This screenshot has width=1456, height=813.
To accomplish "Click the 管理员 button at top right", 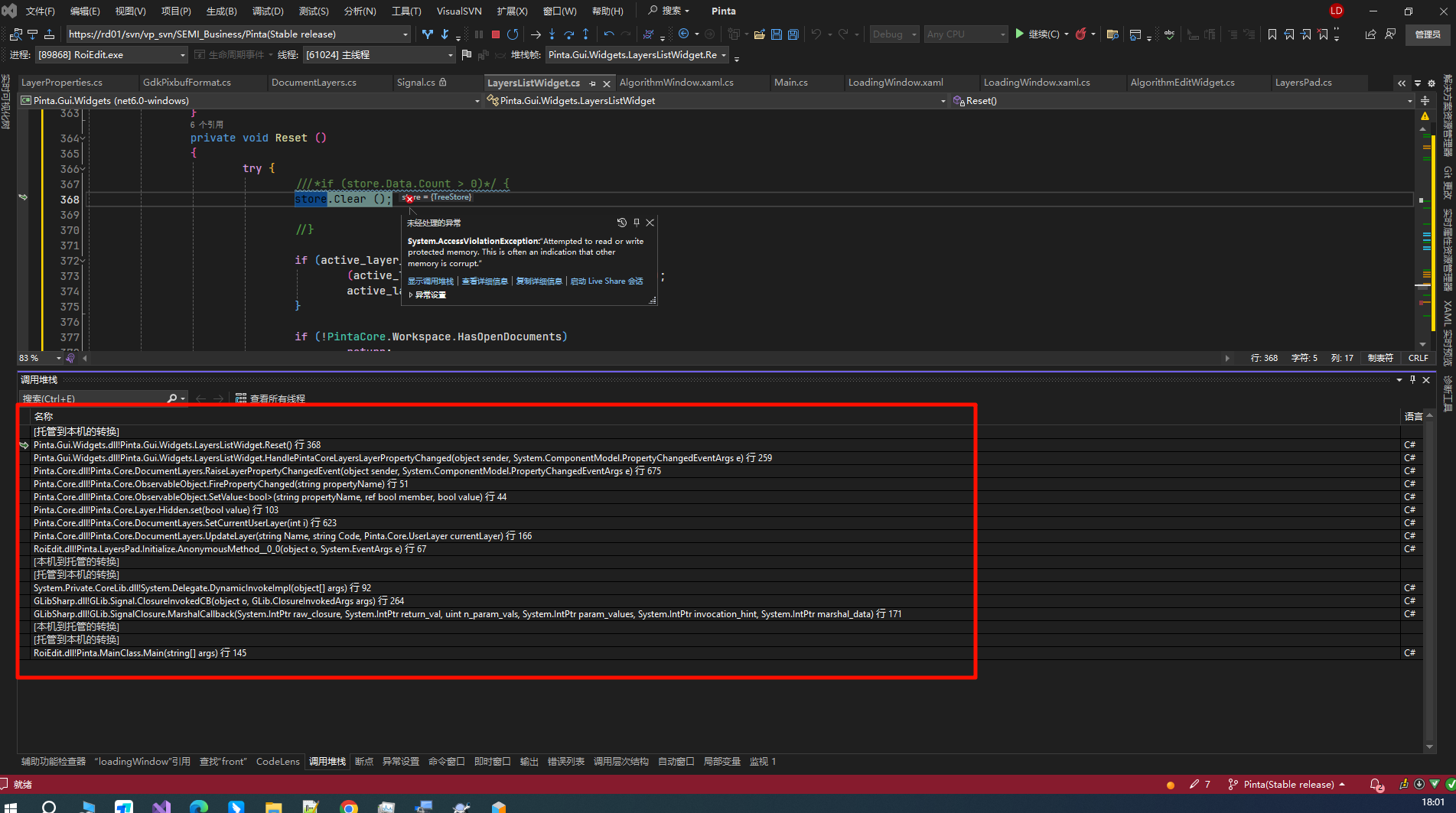I will [x=1427, y=34].
